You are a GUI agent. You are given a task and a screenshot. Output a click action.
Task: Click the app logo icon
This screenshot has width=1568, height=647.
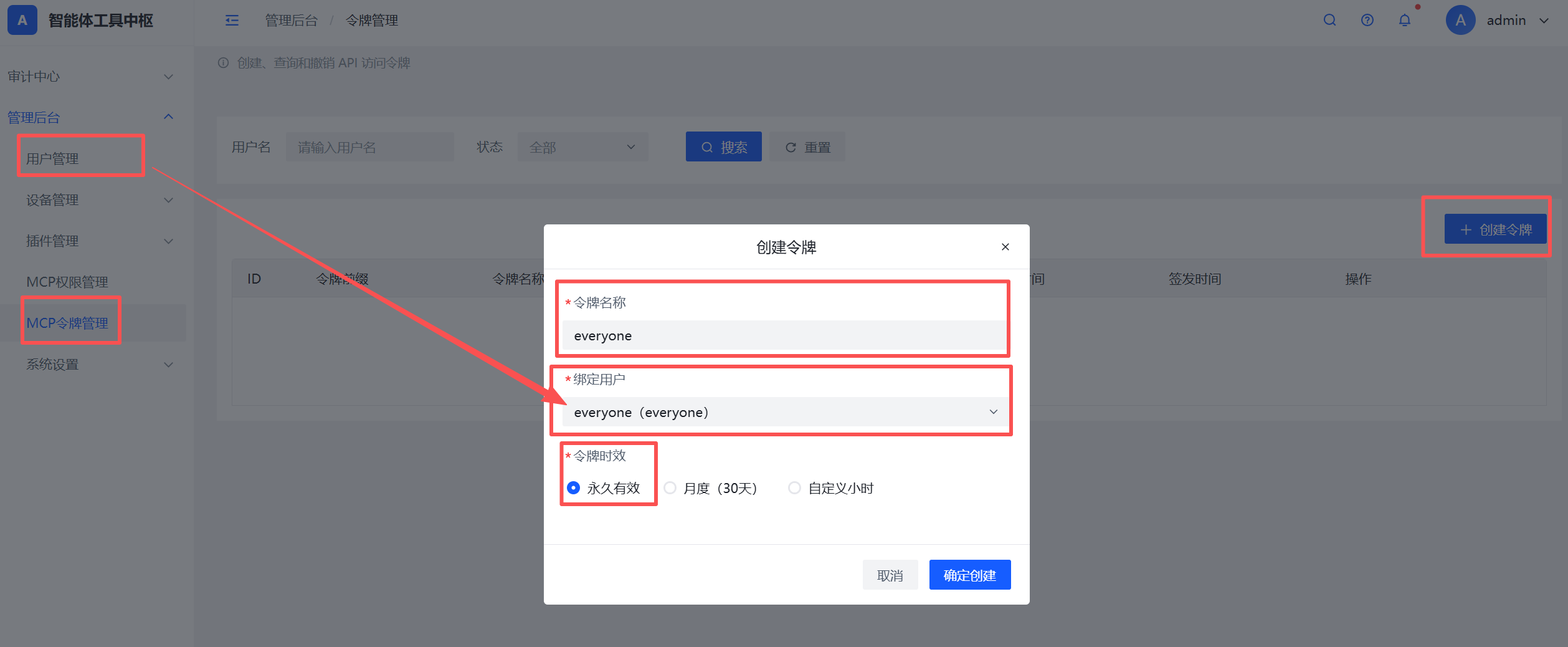[x=22, y=20]
